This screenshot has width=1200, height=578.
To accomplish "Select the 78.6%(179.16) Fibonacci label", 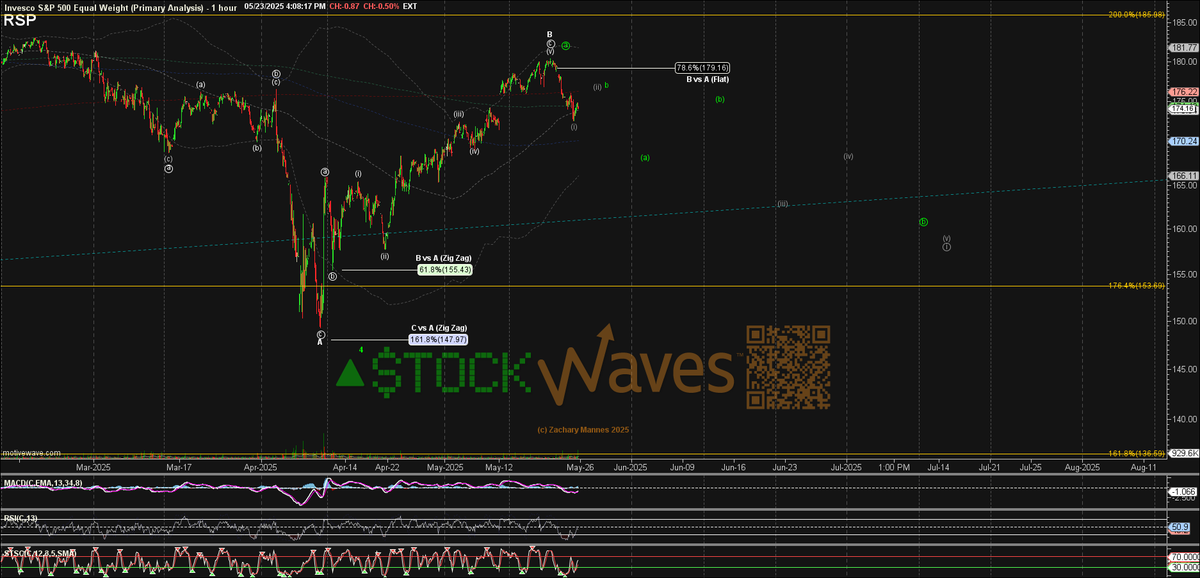I will (703, 68).
